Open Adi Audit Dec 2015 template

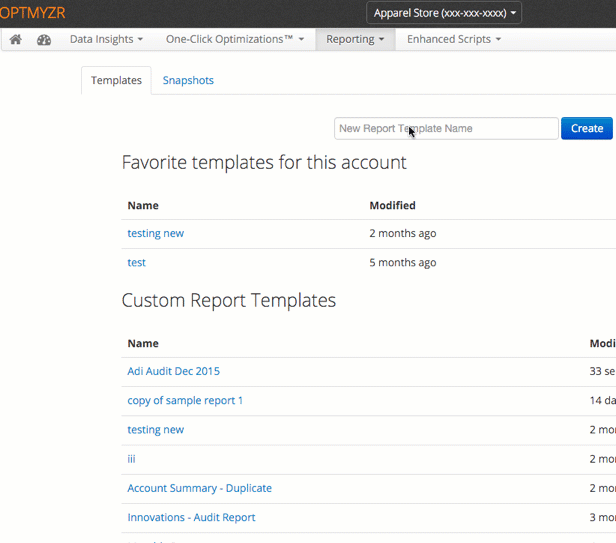pos(174,372)
